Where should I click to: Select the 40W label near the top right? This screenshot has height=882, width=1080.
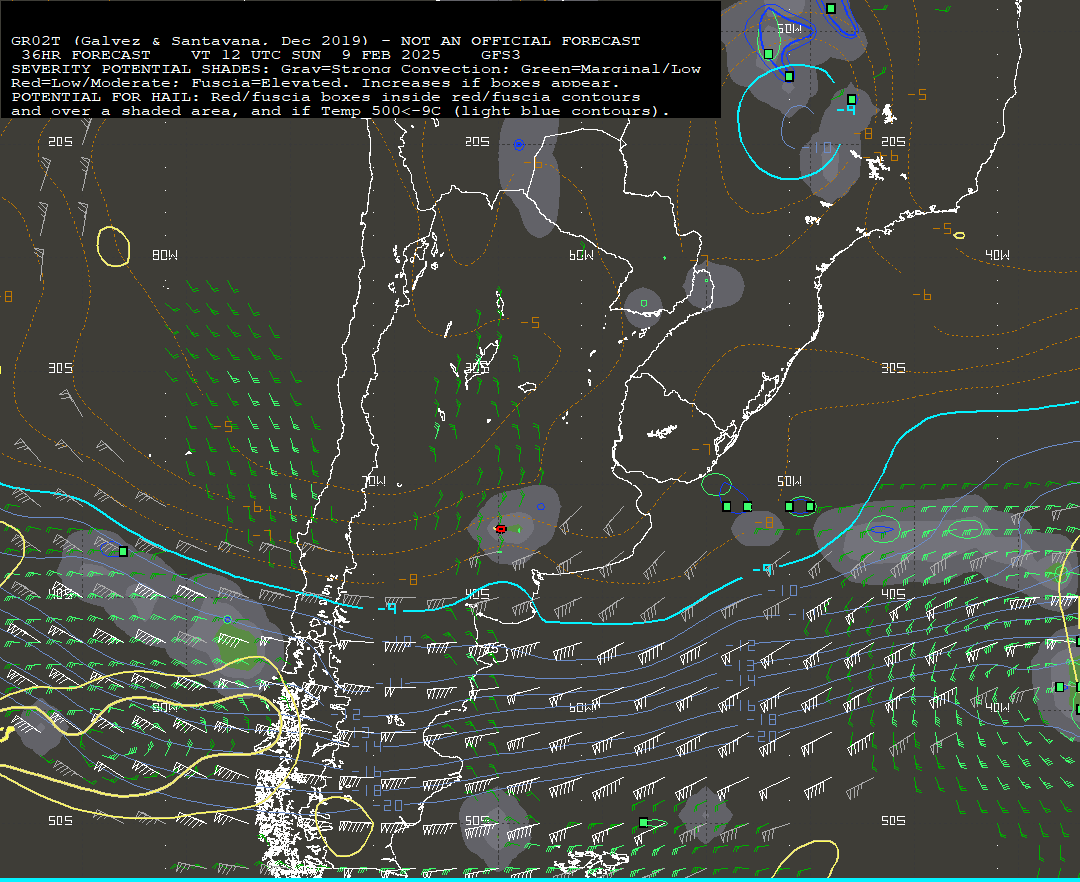click(x=997, y=255)
